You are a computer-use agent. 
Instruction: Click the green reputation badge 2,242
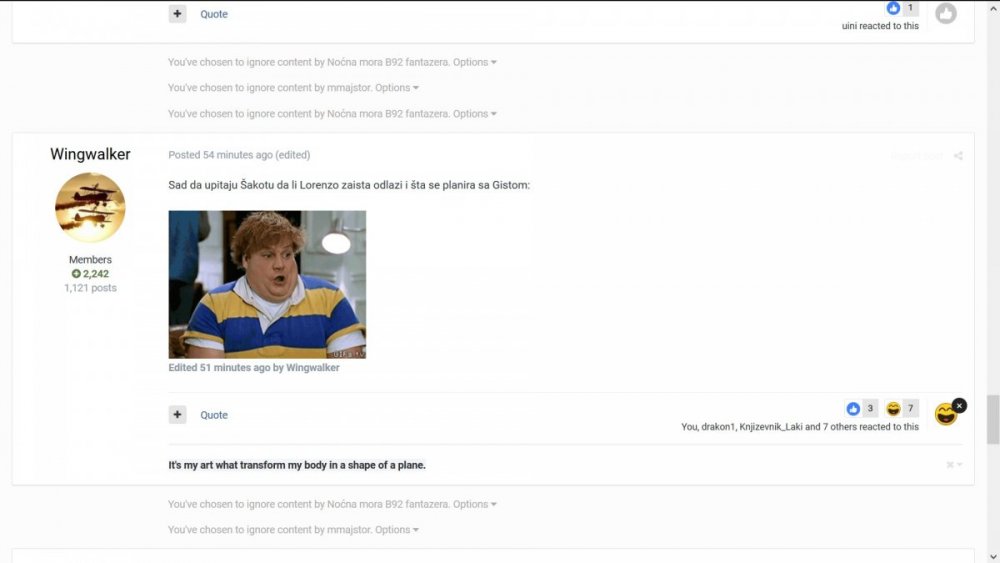pos(90,274)
